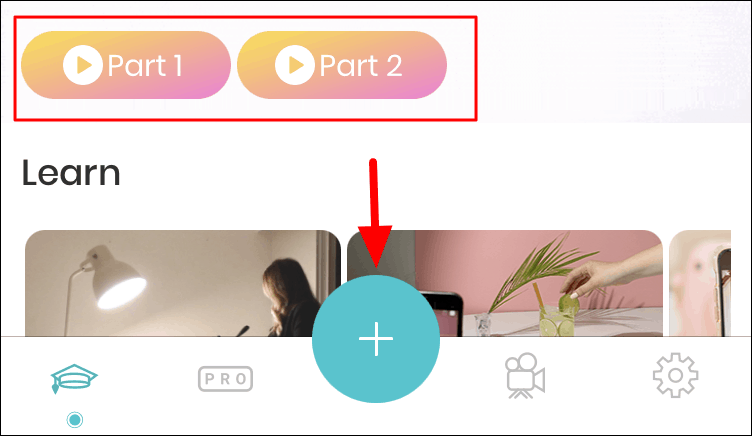Click the Learn section heading
The image size is (752, 436).
click(x=71, y=173)
